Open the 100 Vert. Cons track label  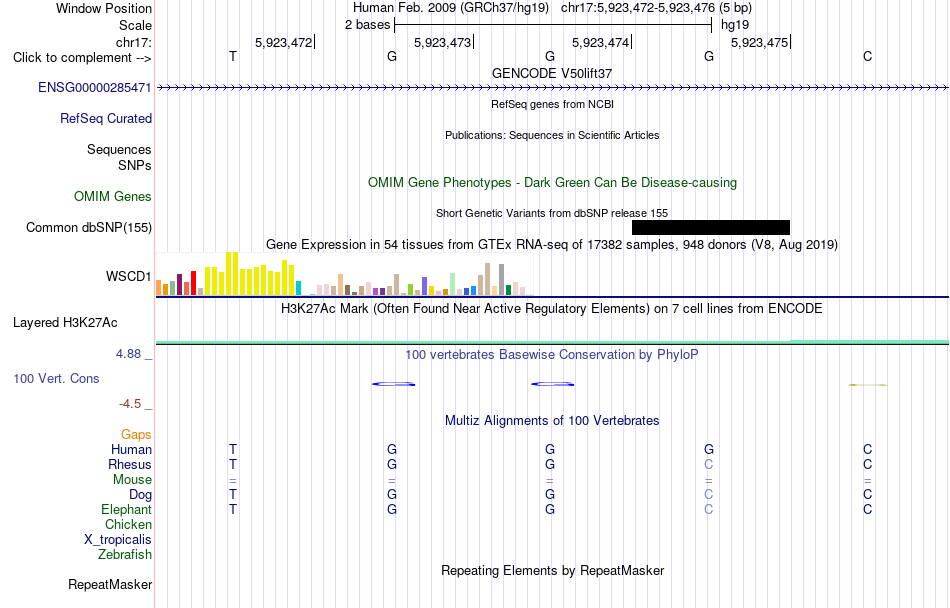pyautogui.click(x=56, y=378)
